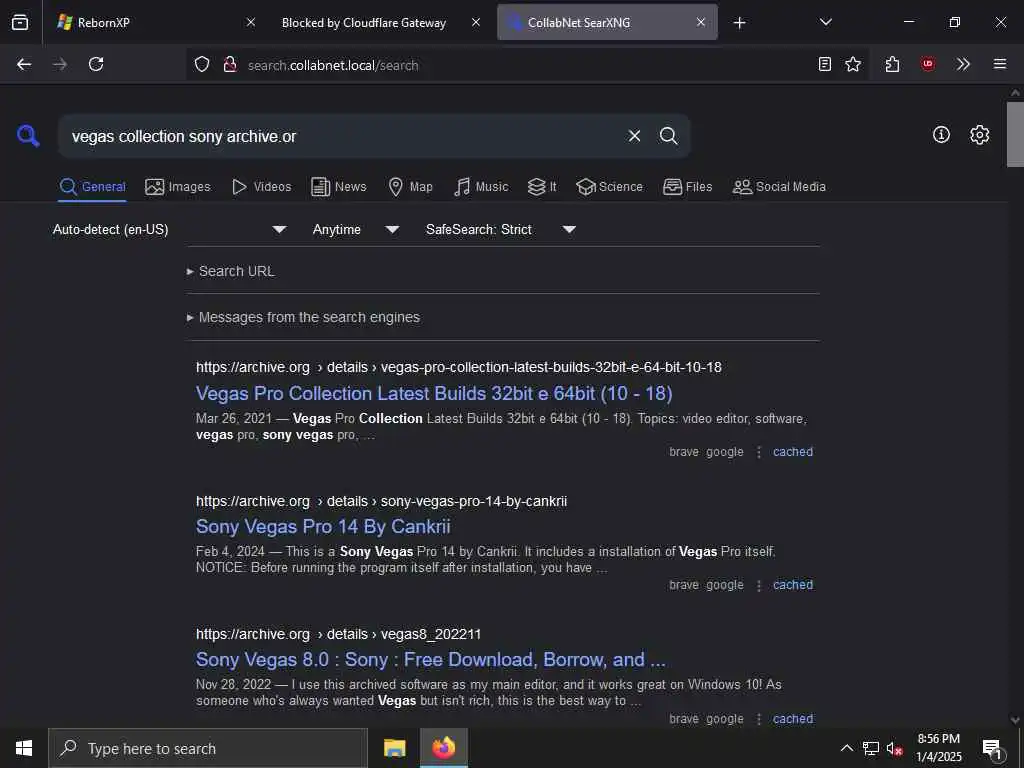1024x768 pixels.
Task: Submit search with magnifier button
Action: coord(668,136)
